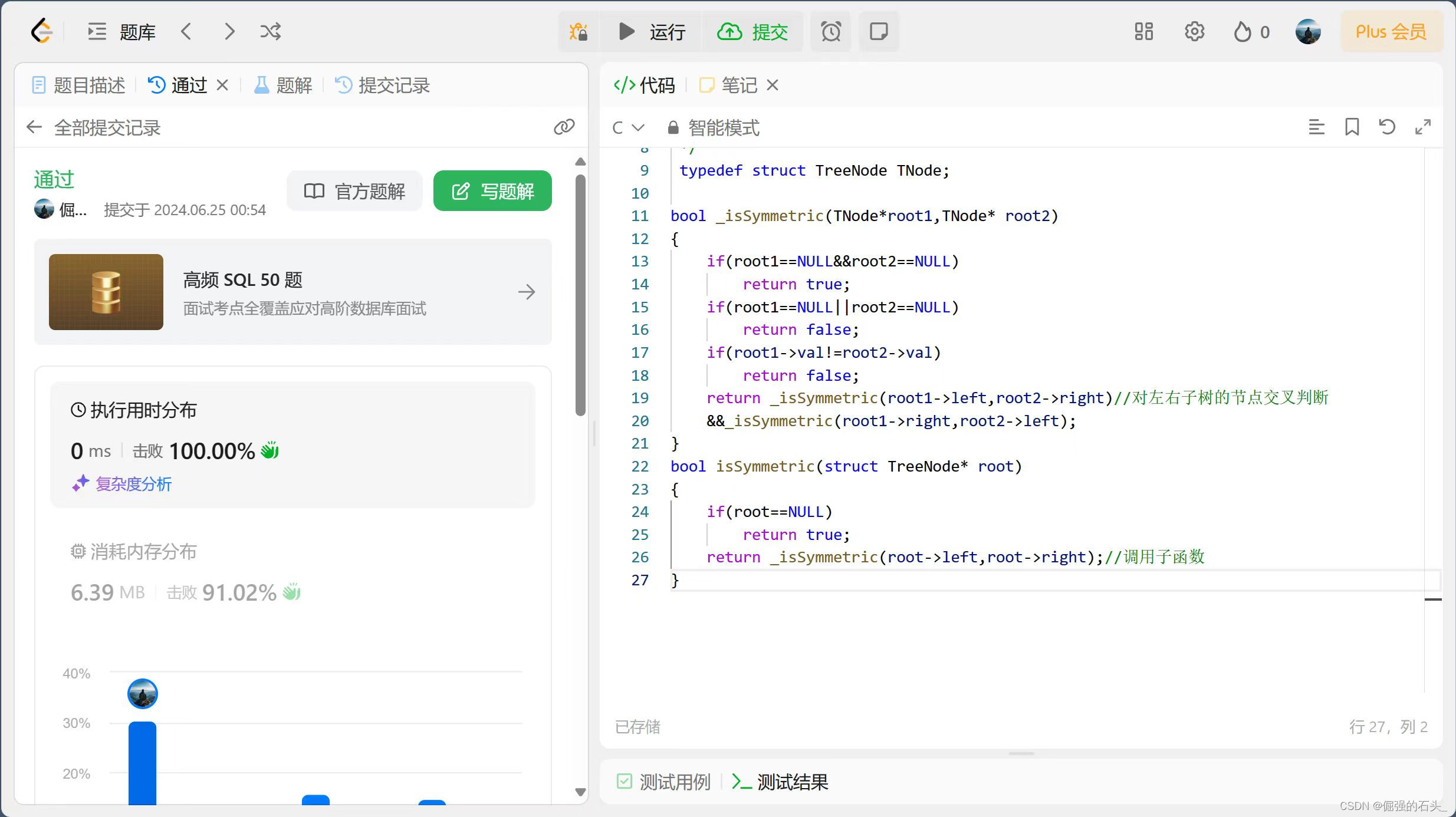The image size is (1456, 817).
Task: Copy submission link via chain icon
Action: click(564, 127)
